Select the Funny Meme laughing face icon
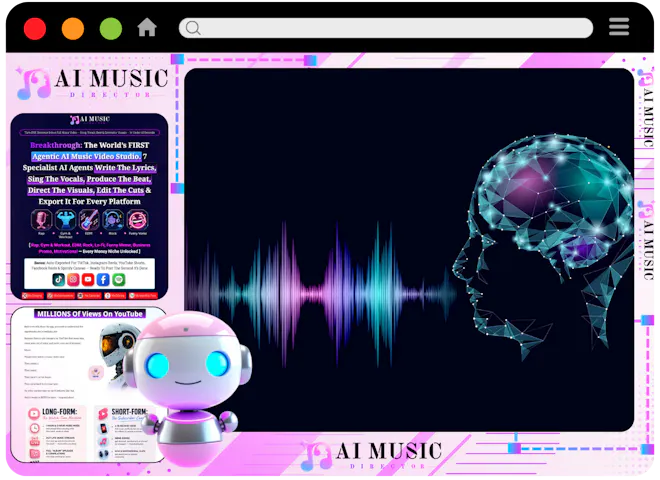Viewport: 660px width, 480px height. tap(138, 220)
